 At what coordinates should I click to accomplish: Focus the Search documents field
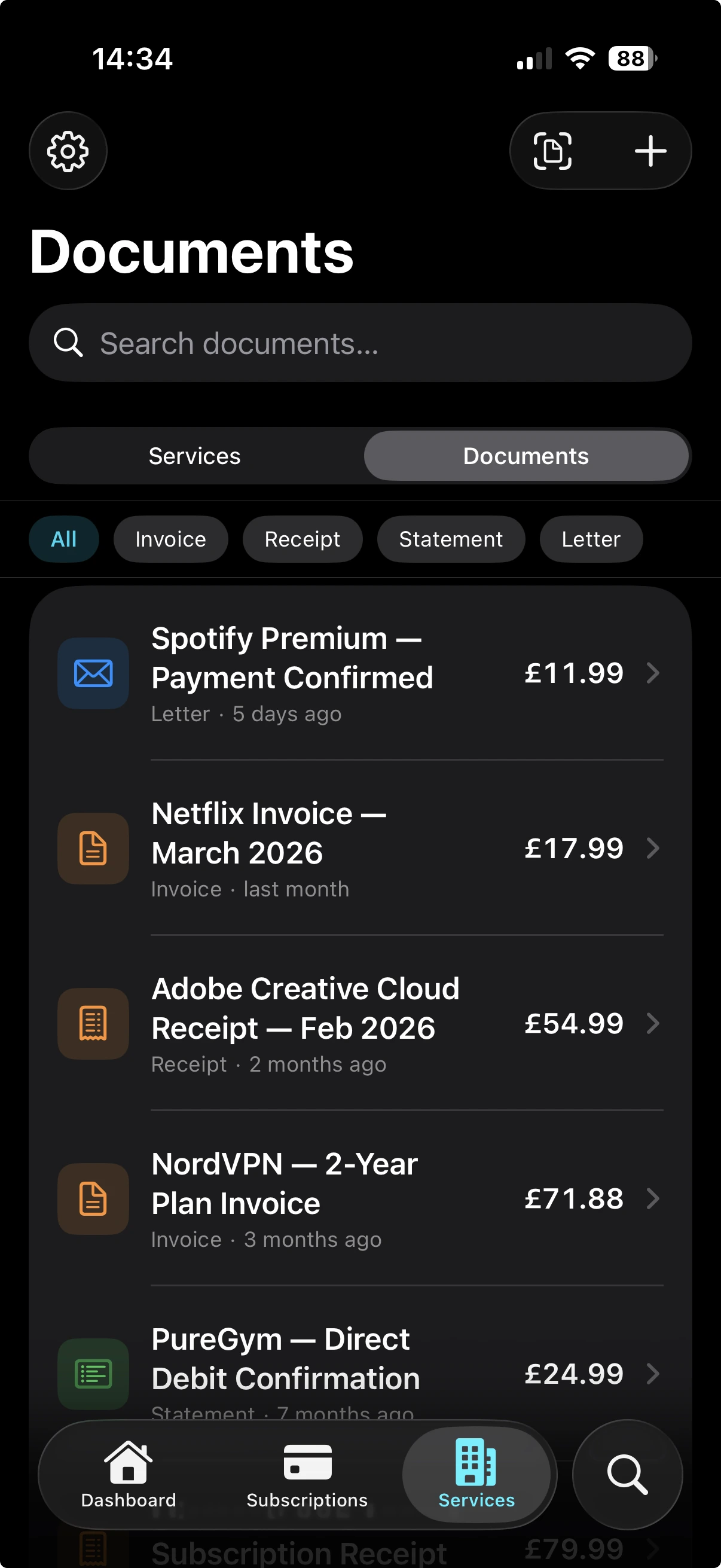(x=360, y=343)
